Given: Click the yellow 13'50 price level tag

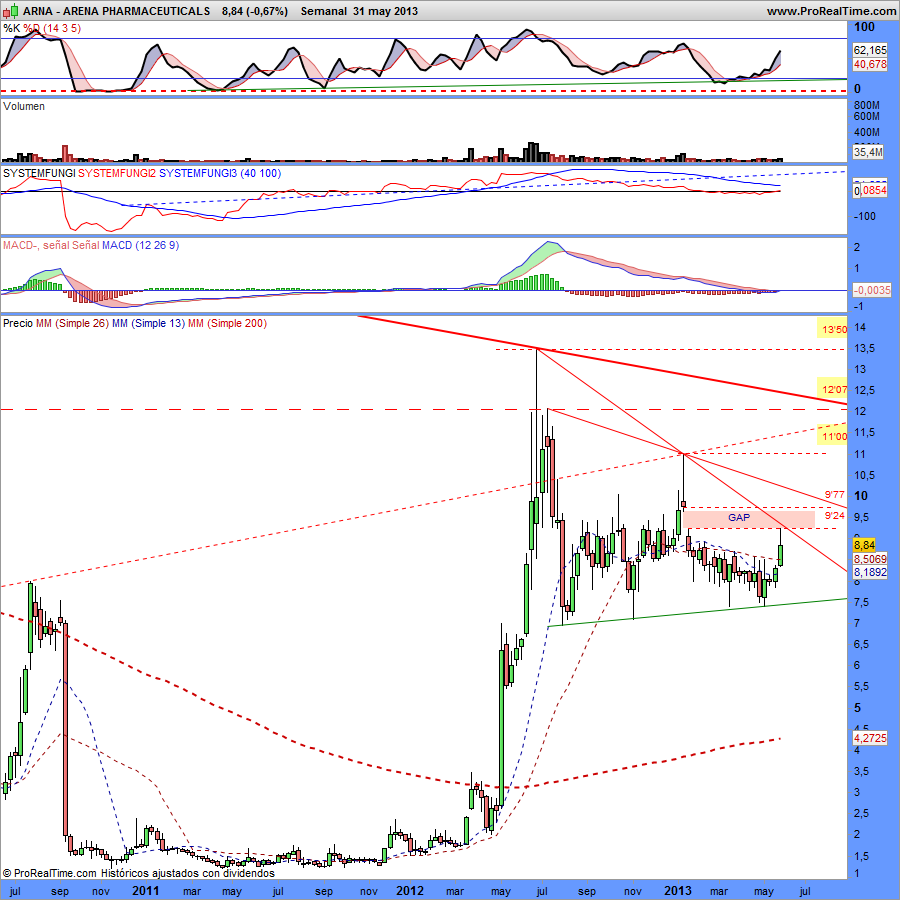Looking at the screenshot, I should click(x=833, y=329).
